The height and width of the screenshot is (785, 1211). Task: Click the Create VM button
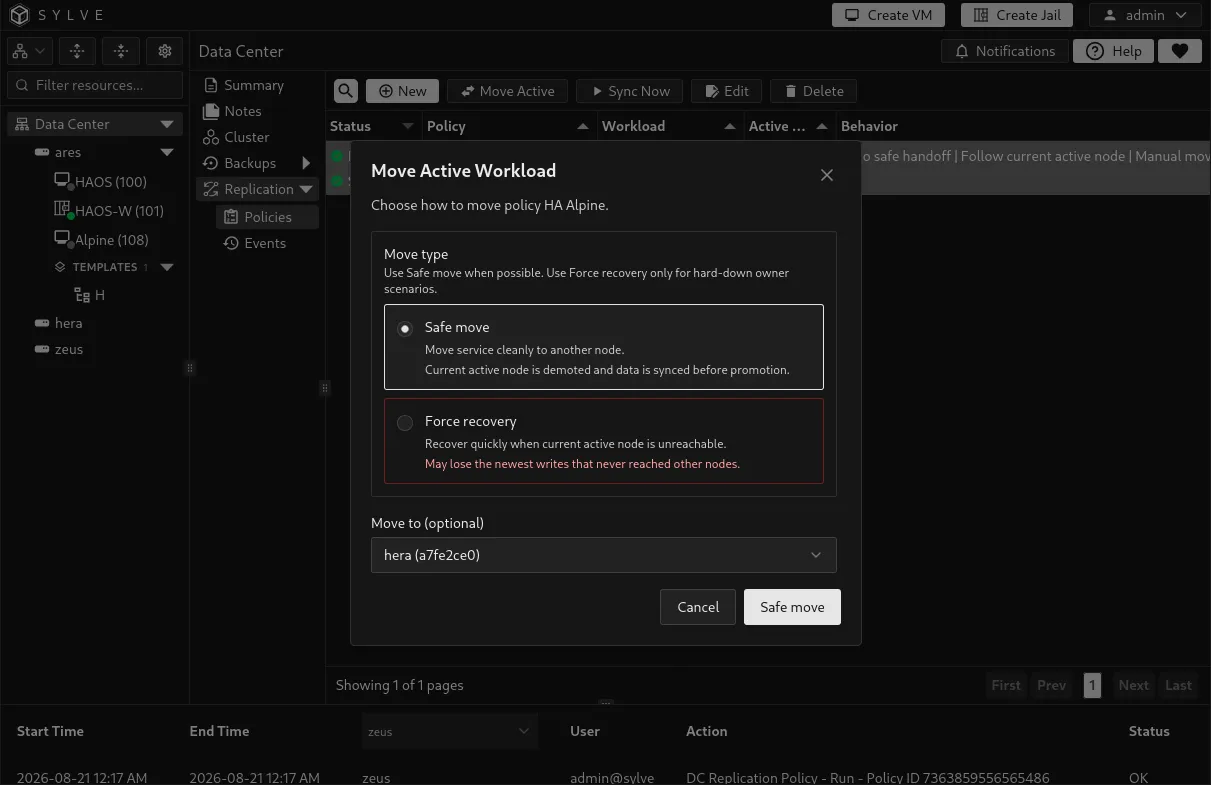coord(890,15)
